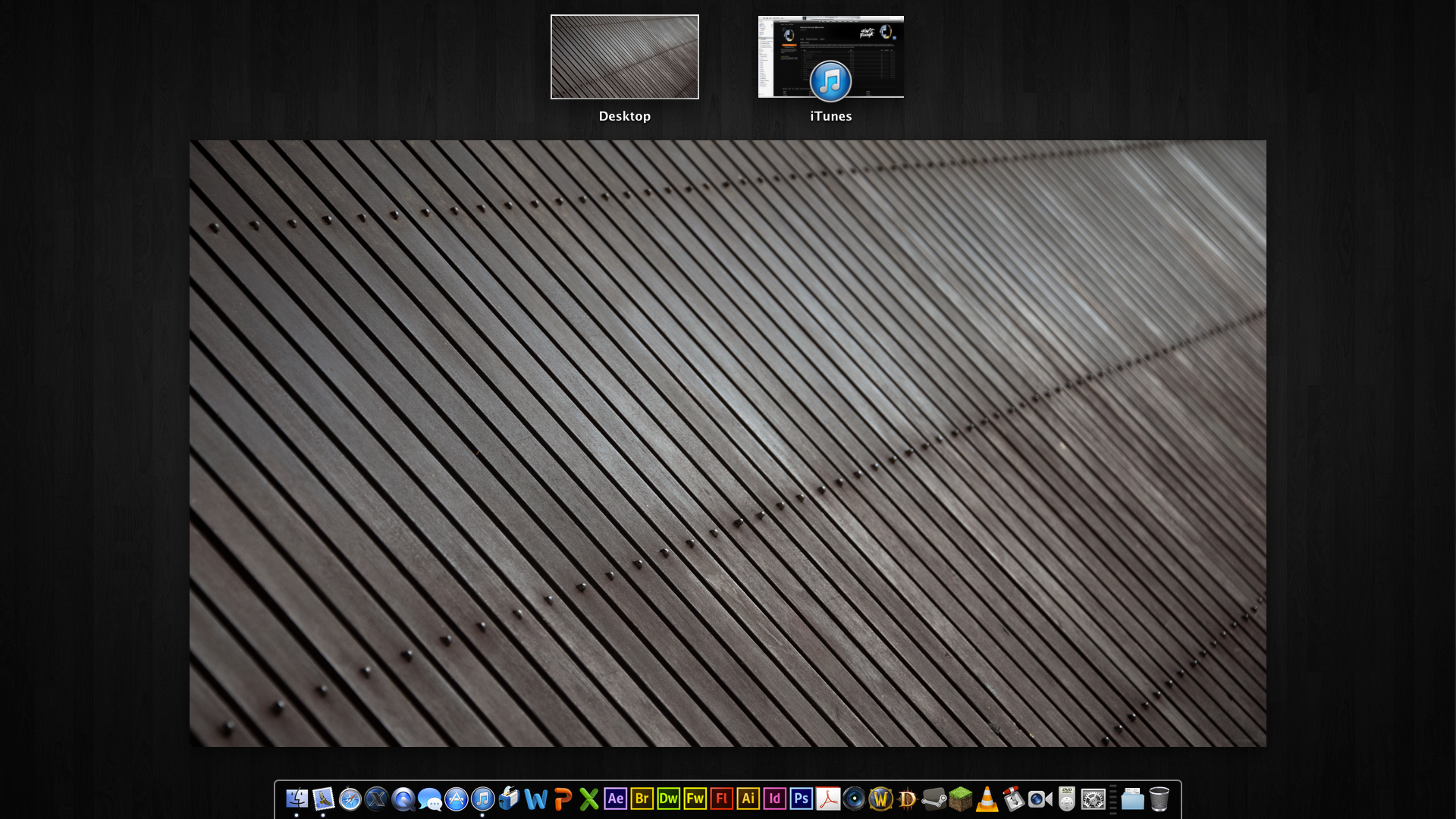Switch to the iTunes full-screen space thumbnail
This screenshot has height=819, width=1456.
click(x=831, y=57)
